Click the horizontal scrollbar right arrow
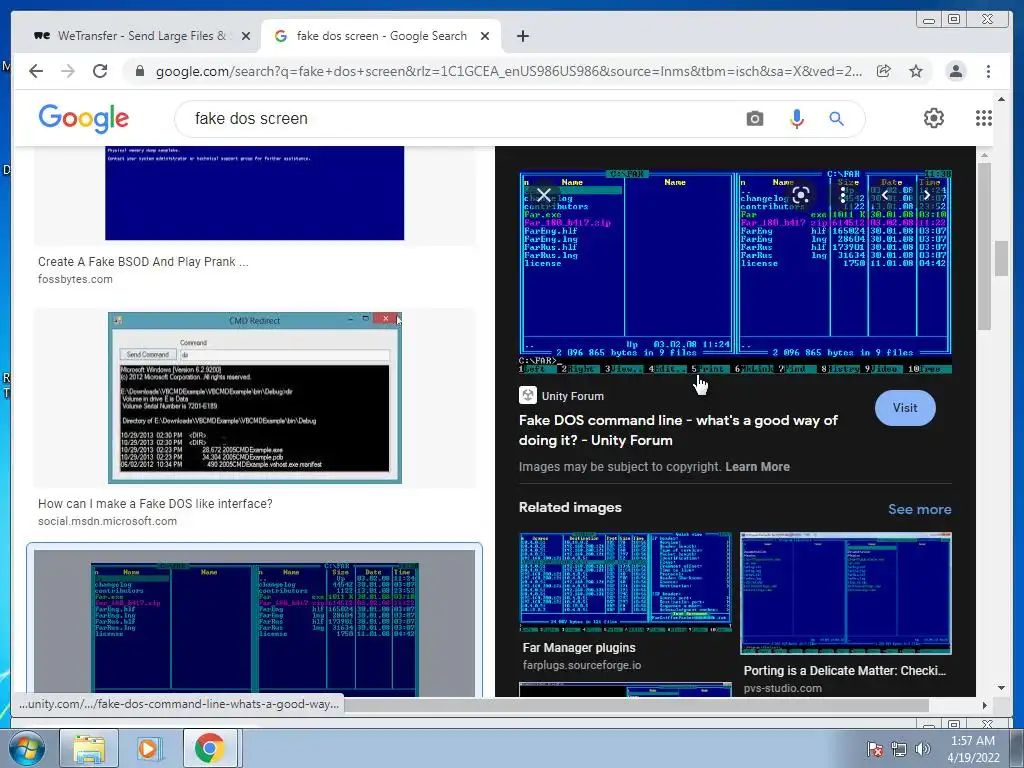 pos(985,705)
